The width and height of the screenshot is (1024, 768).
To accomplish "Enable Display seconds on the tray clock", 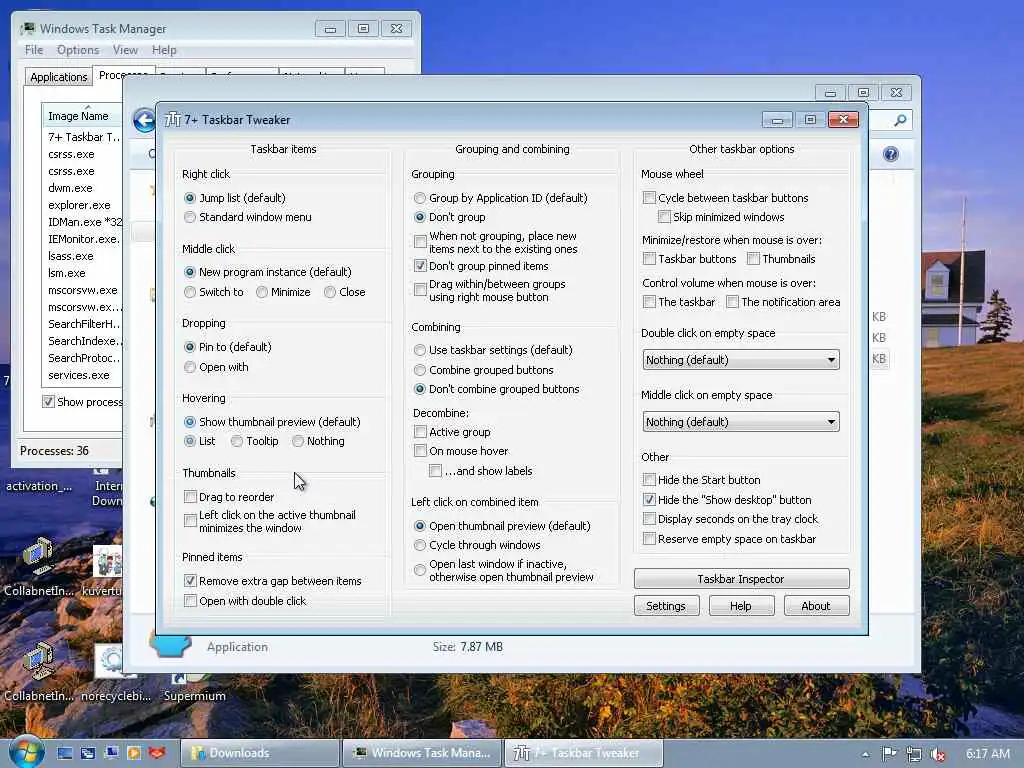I will click(649, 519).
